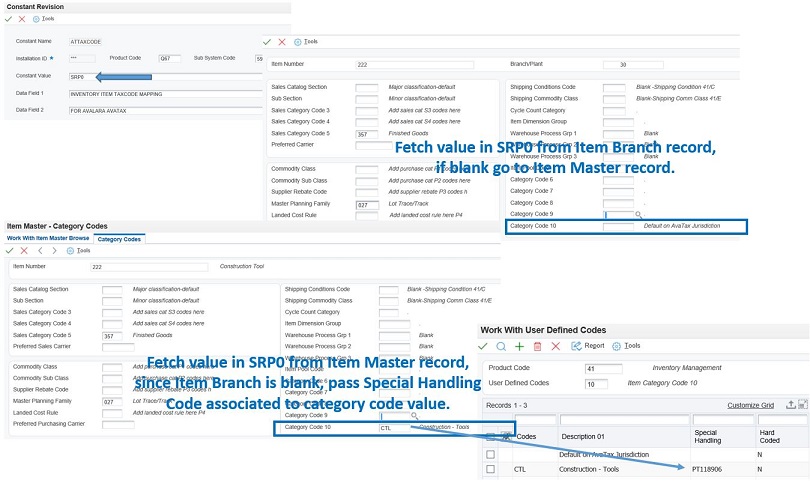Viewport: 810px width, 486px height.
Task: Open Tools menu in User Defined Codes
Action: click(628, 346)
